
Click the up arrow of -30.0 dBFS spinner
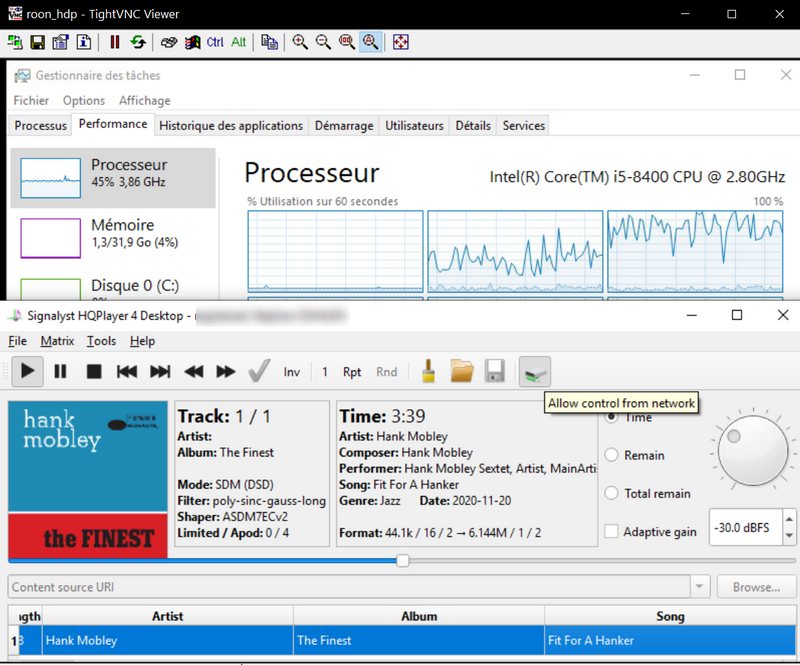click(x=789, y=519)
